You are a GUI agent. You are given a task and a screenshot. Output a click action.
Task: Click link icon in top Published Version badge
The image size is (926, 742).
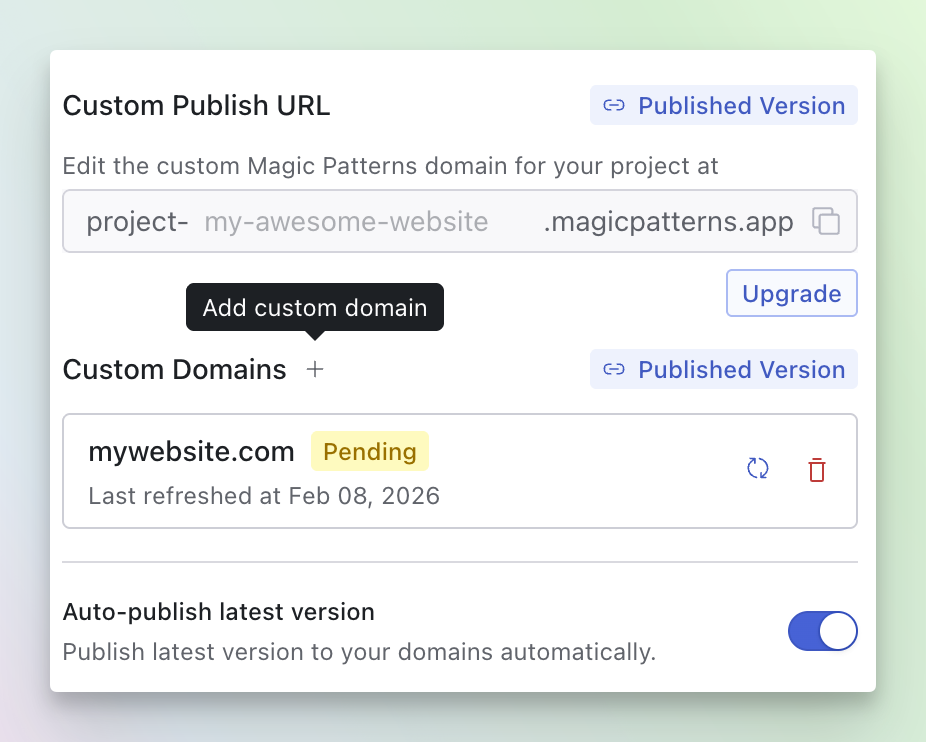pyautogui.click(x=614, y=106)
